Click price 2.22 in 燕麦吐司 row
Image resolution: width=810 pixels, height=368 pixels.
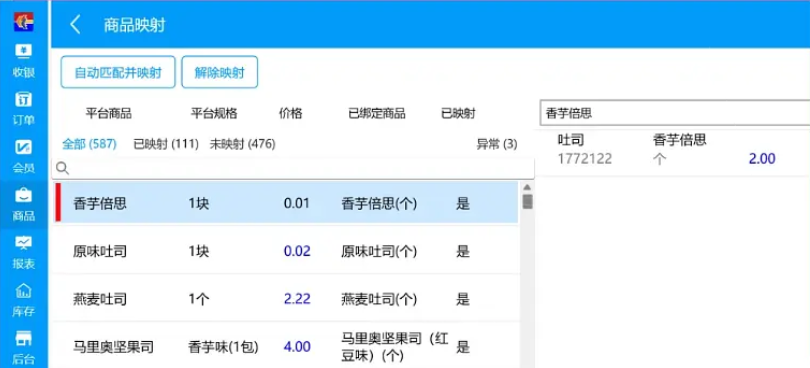pyautogui.click(x=297, y=299)
